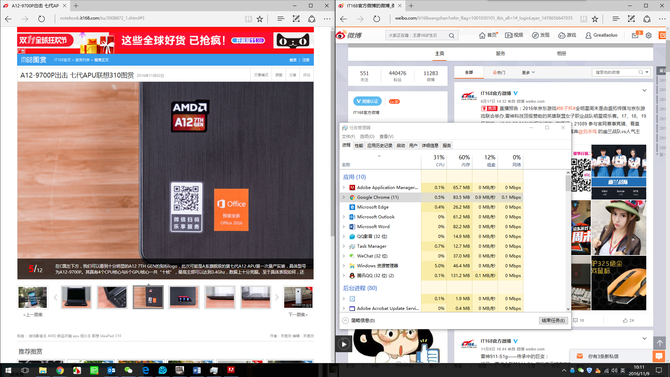Screen dimensions: 670x377
Task: Open the chevron menu on the first IT168 post
Action: click(x=644, y=91)
